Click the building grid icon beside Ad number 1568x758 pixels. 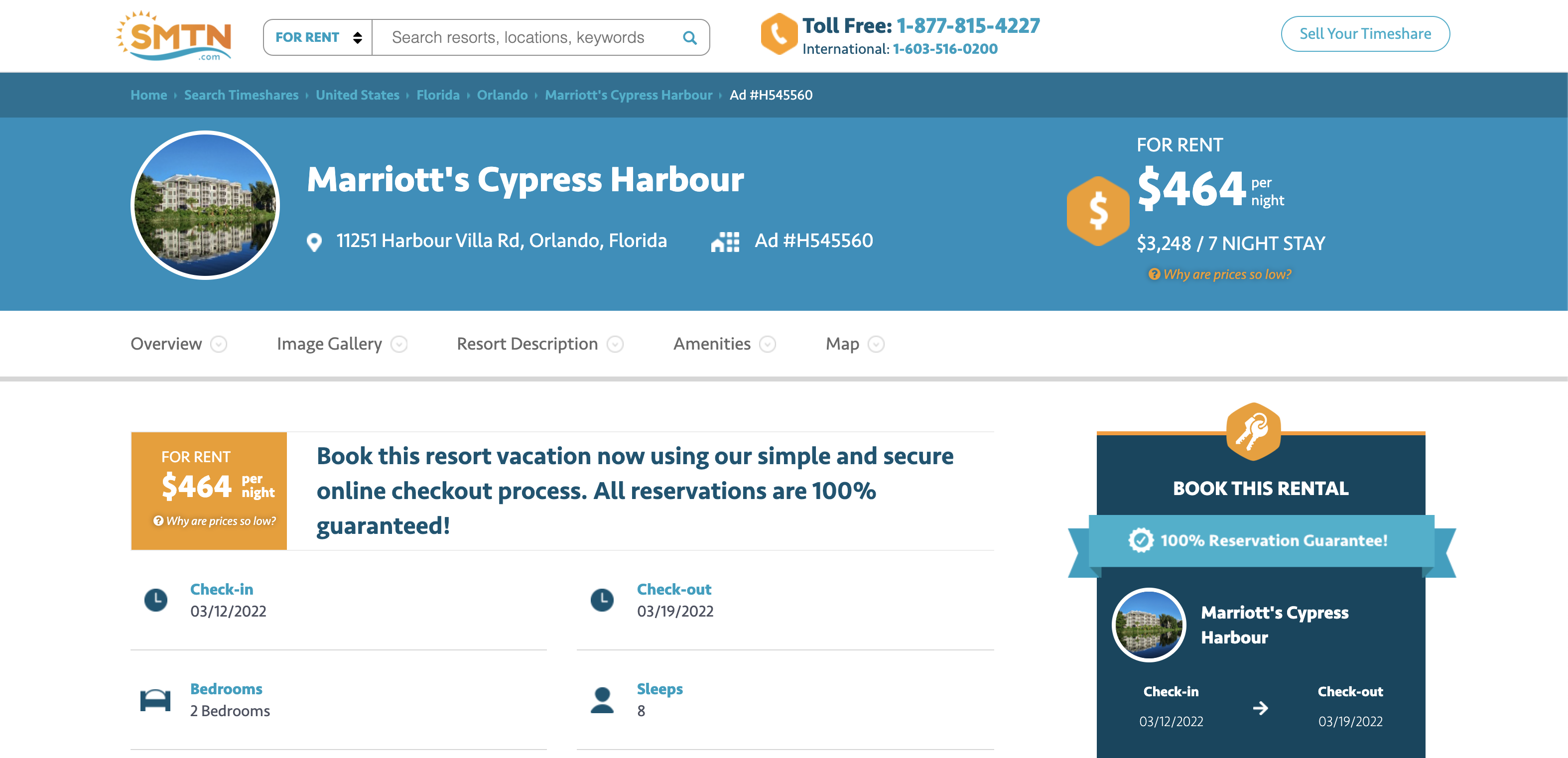click(725, 242)
